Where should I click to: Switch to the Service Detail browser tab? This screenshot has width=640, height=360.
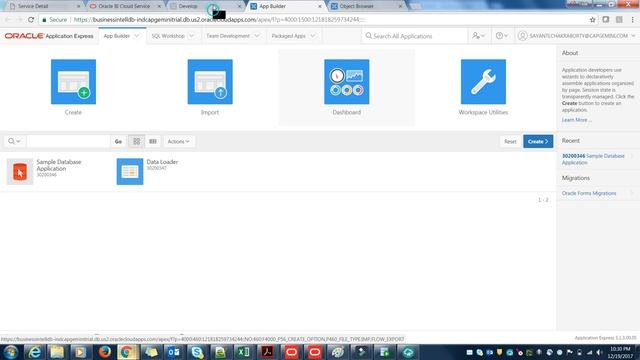click(x=43, y=6)
